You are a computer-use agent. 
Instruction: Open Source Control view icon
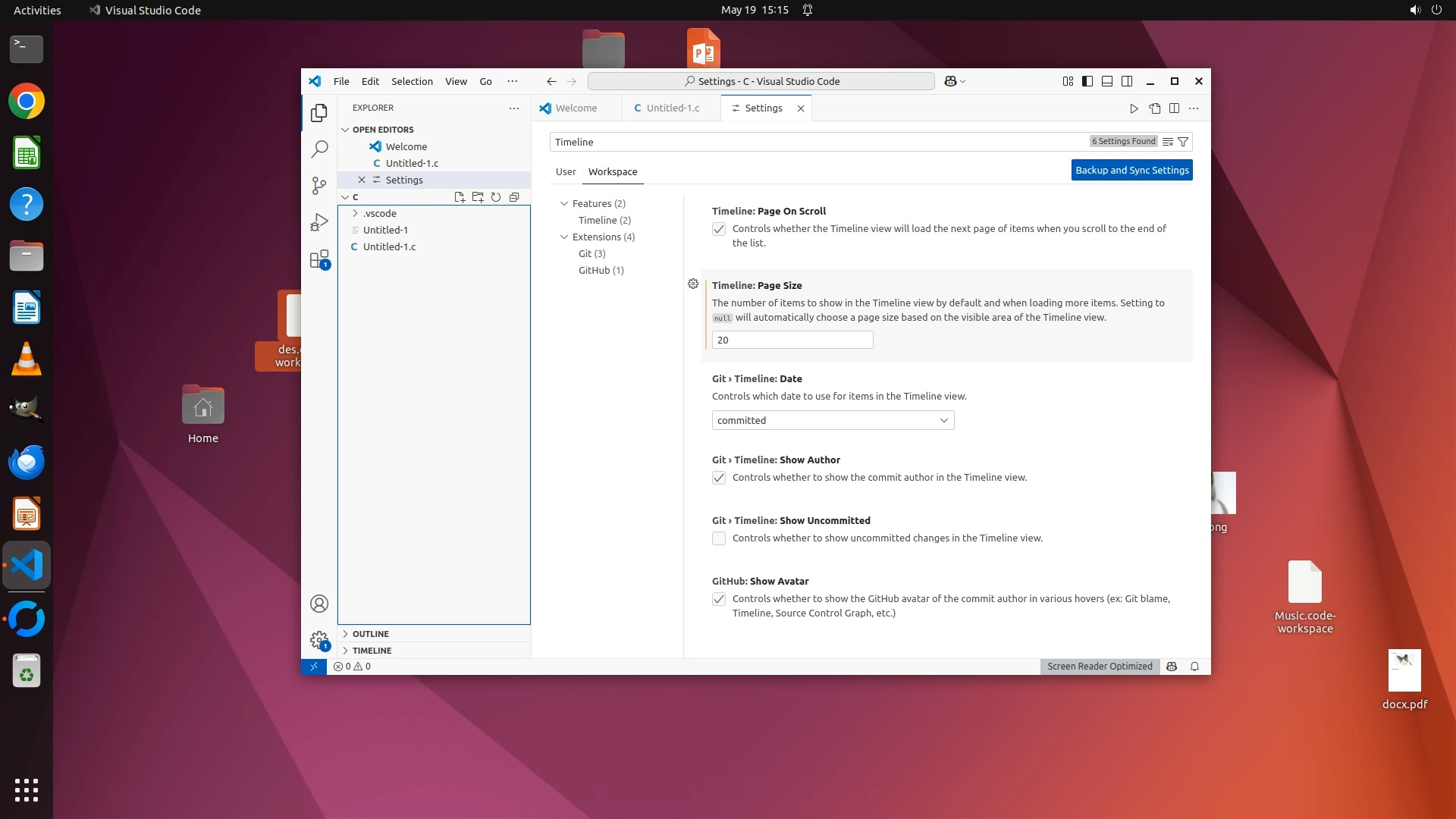coord(319,186)
